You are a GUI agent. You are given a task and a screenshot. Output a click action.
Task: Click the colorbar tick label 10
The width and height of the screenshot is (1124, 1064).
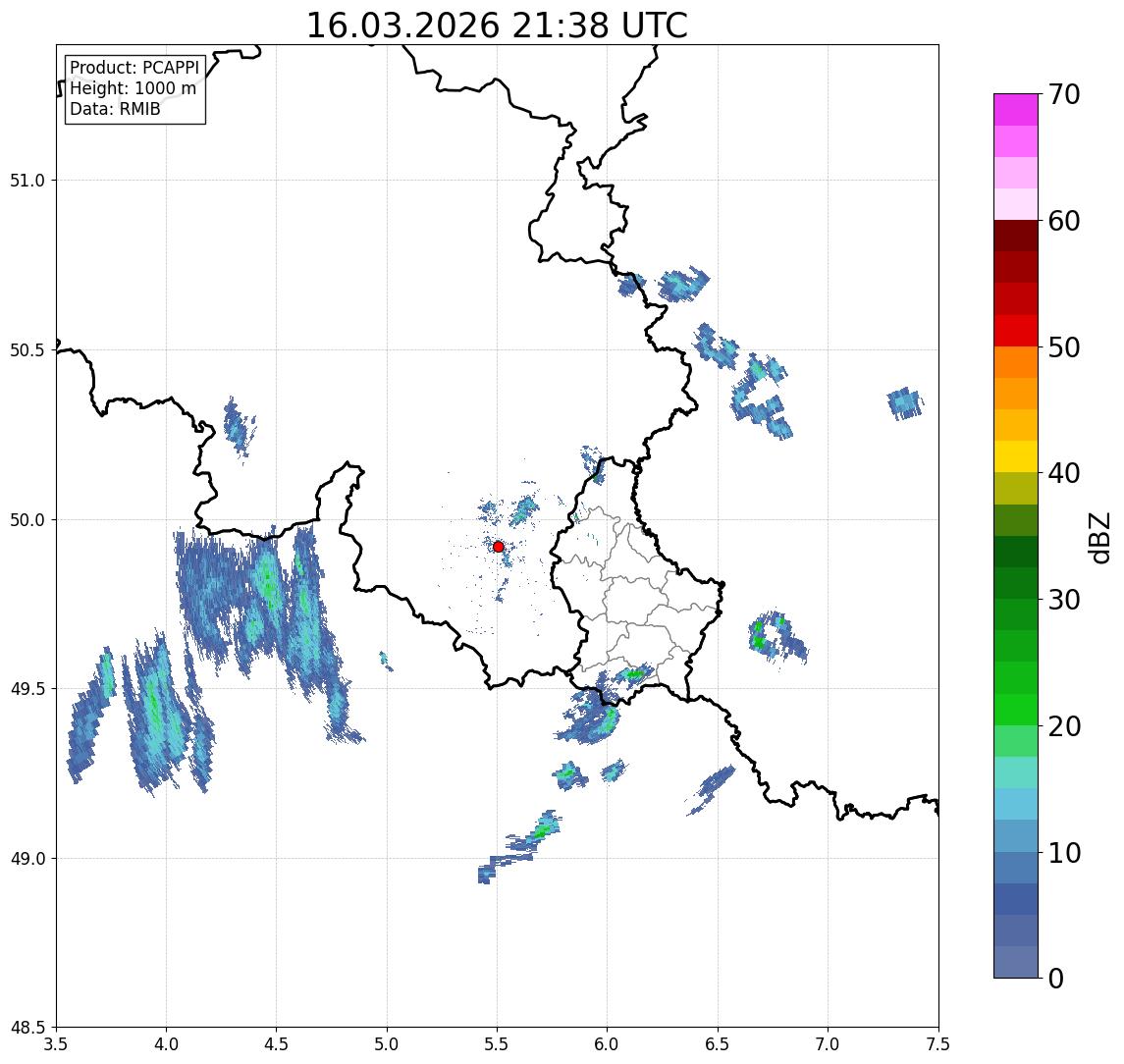[1064, 853]
